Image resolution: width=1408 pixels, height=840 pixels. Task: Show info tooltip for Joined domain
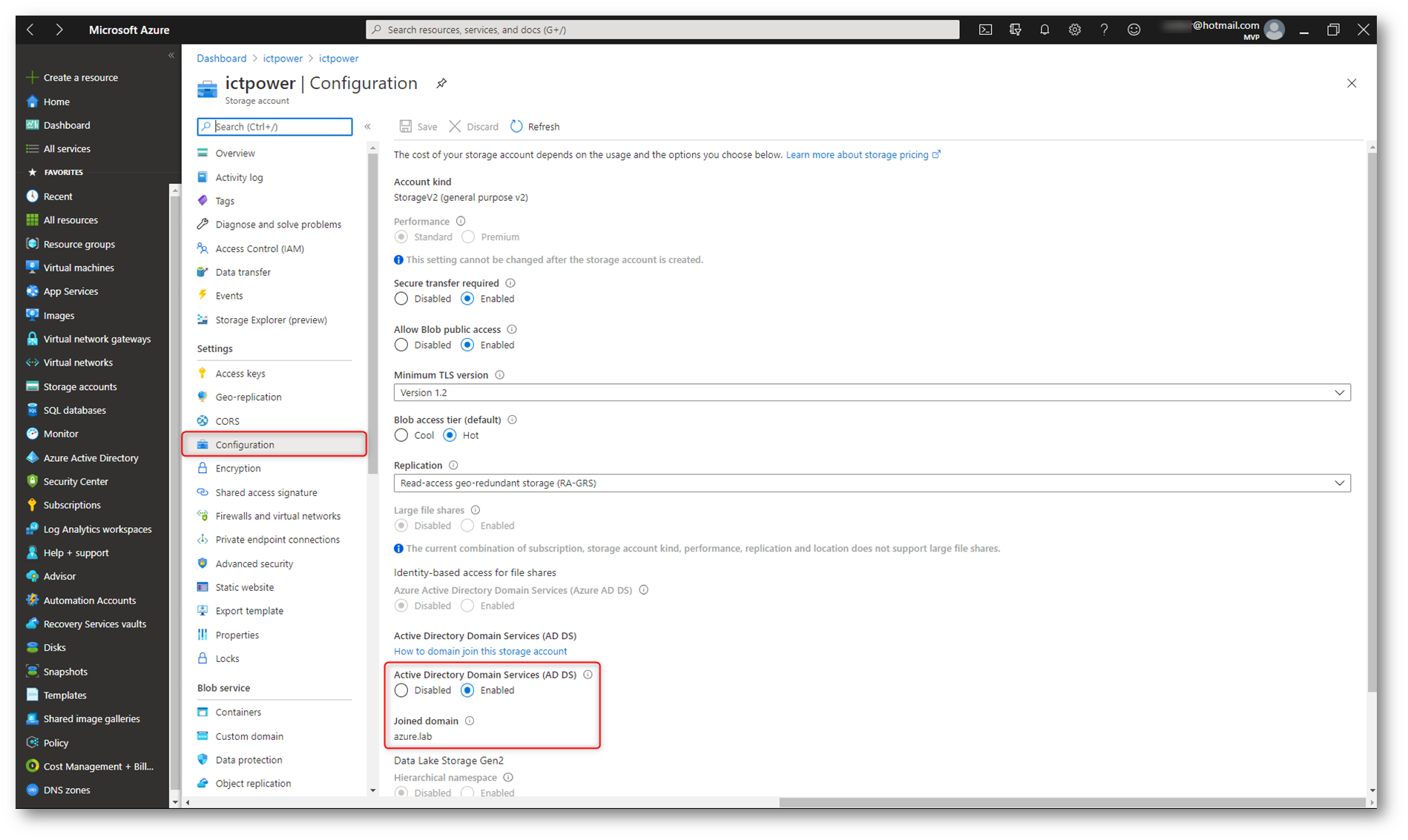470,721
